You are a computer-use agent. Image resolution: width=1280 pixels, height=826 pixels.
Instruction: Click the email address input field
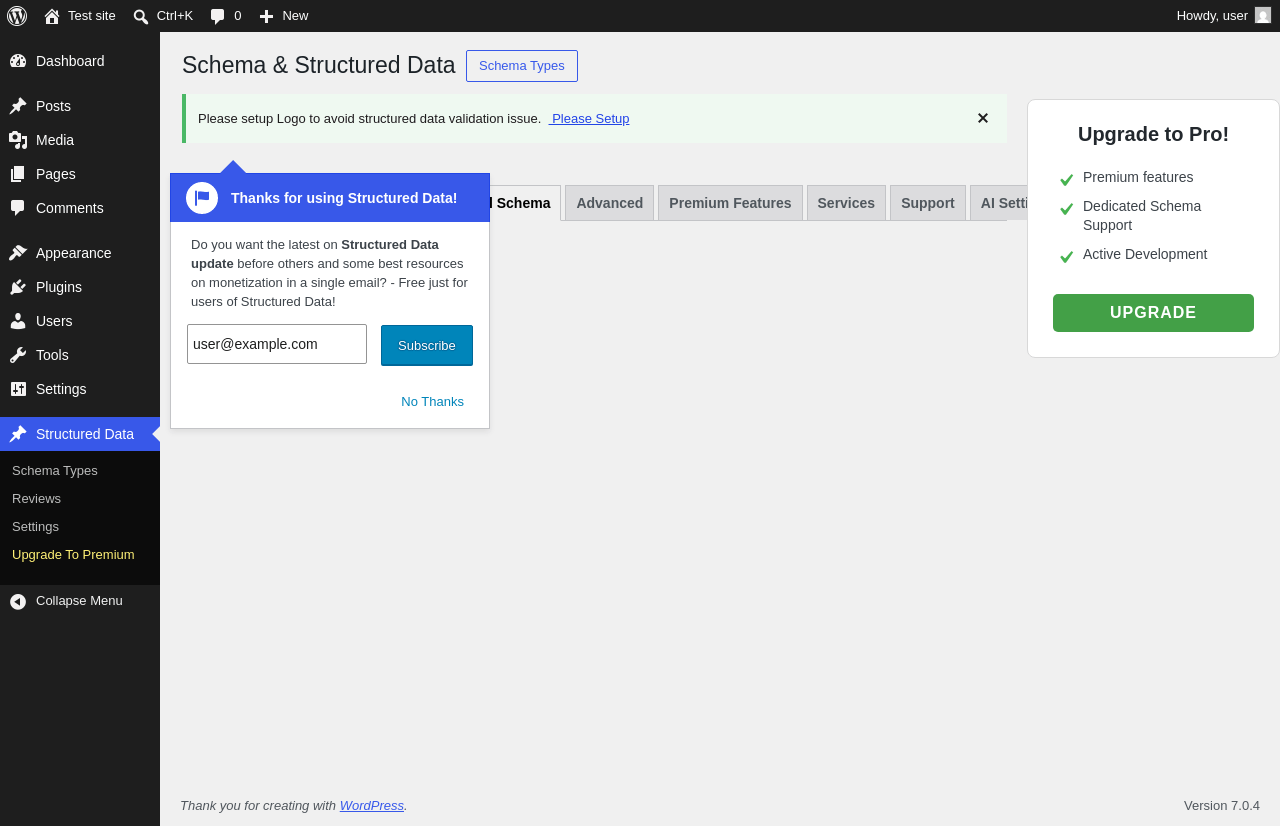tap(277, 344)
